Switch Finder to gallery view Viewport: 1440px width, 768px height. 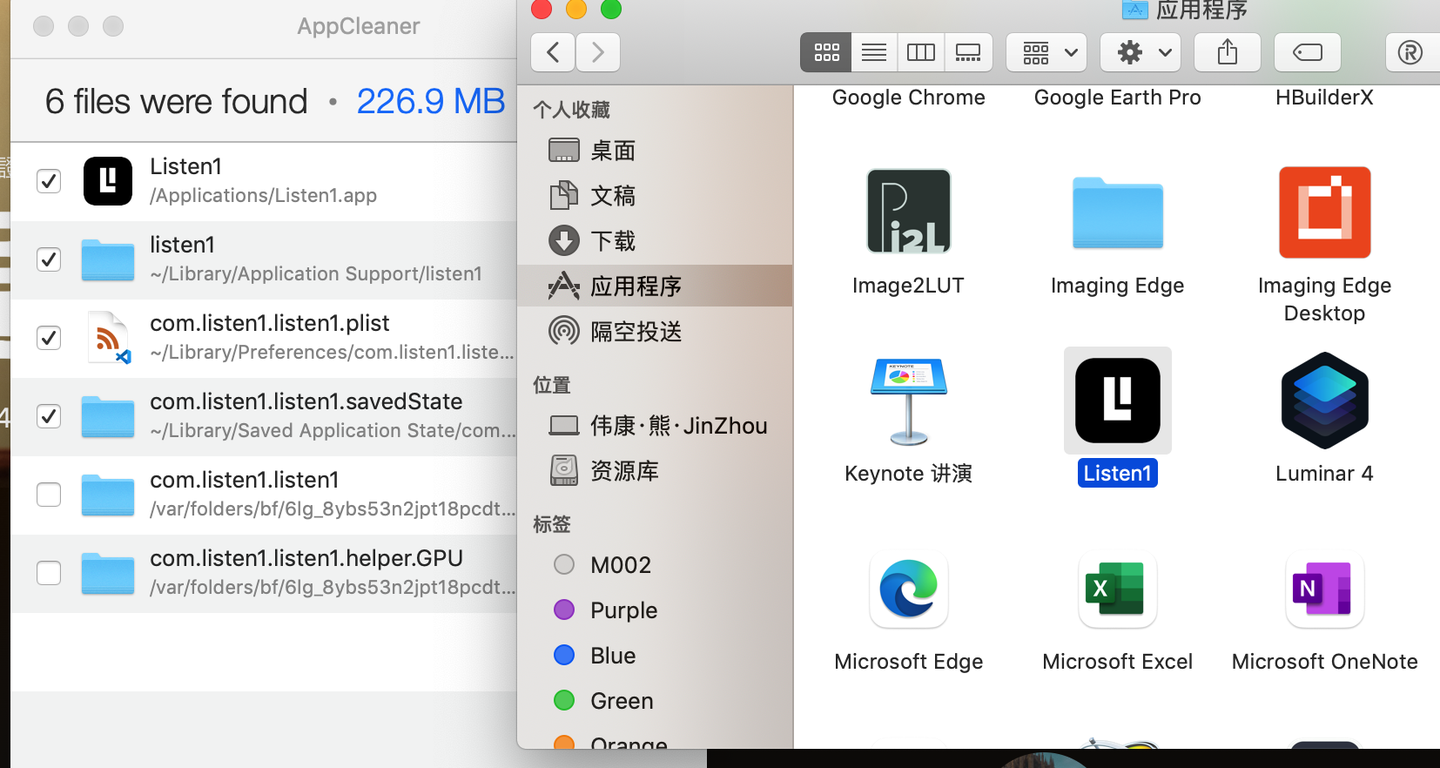[968, 52]
